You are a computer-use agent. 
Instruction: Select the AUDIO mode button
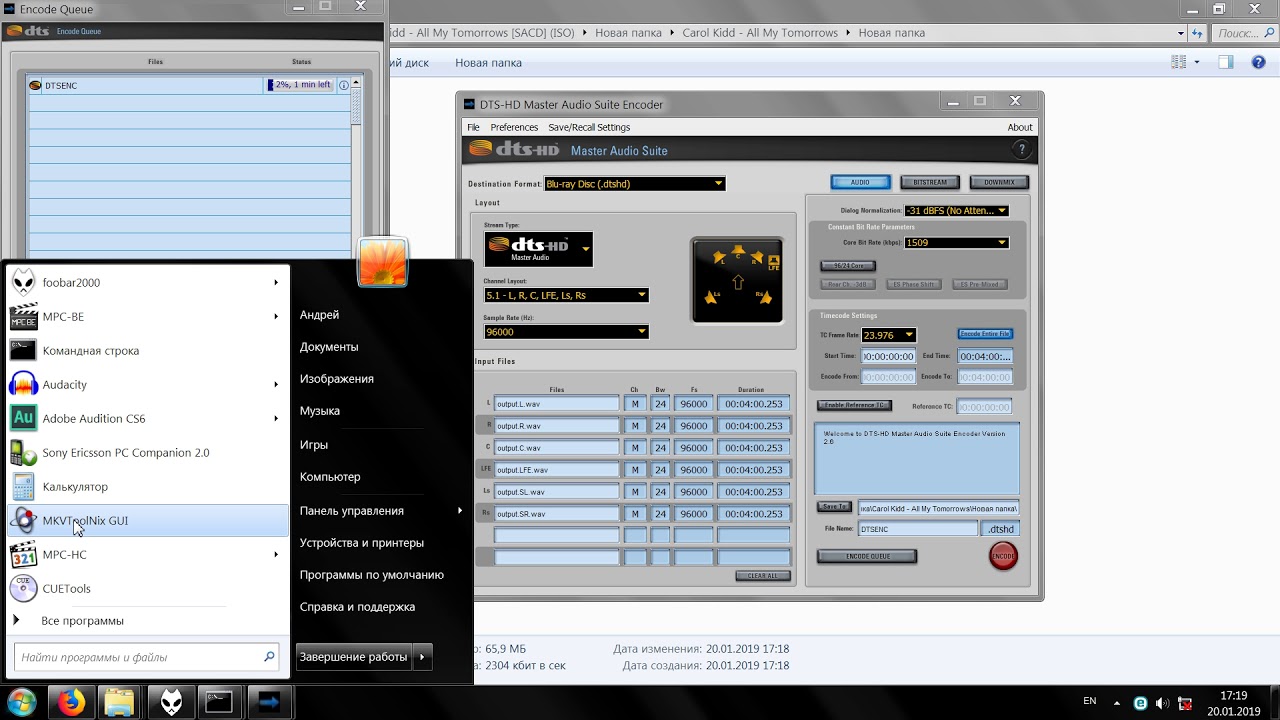[860, 182]
